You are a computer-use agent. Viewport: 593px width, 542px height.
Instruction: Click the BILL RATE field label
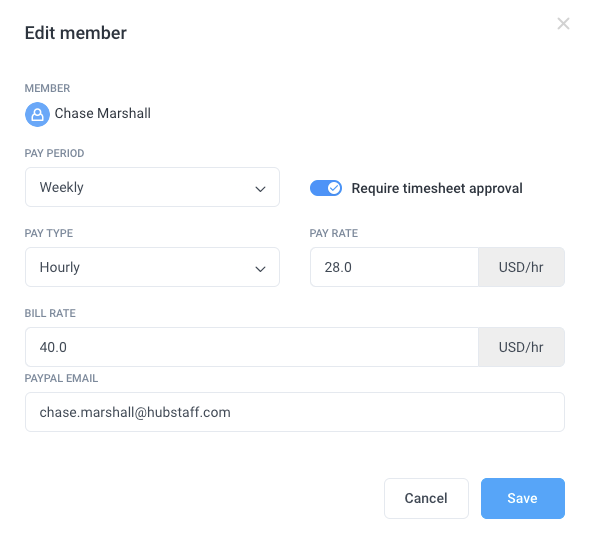(50, 313)
